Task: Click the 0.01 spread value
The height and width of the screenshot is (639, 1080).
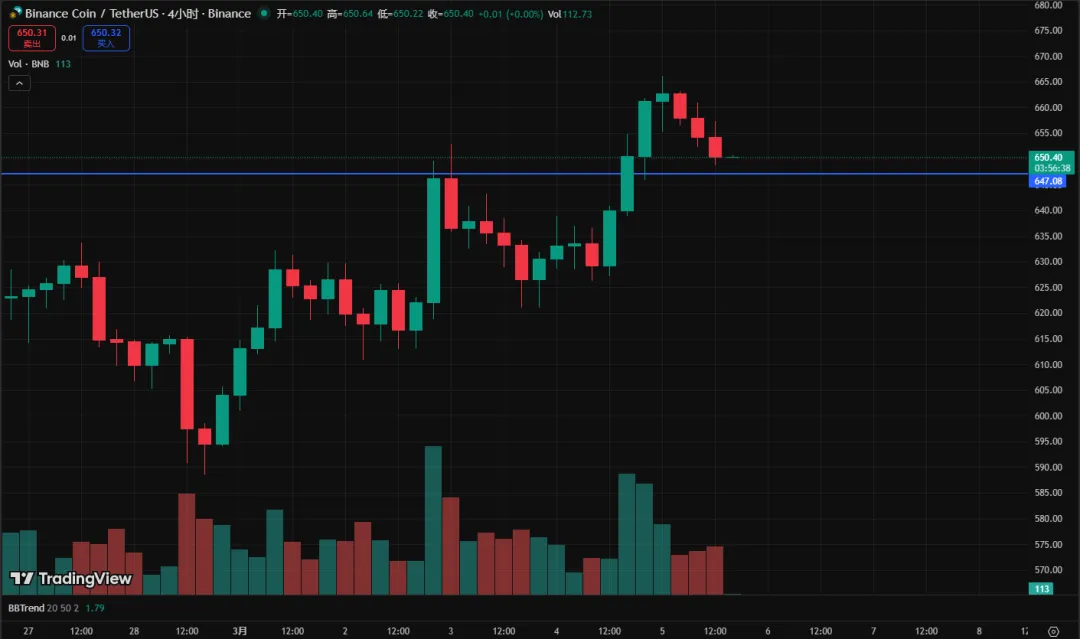Action: (x=69, y=38)
